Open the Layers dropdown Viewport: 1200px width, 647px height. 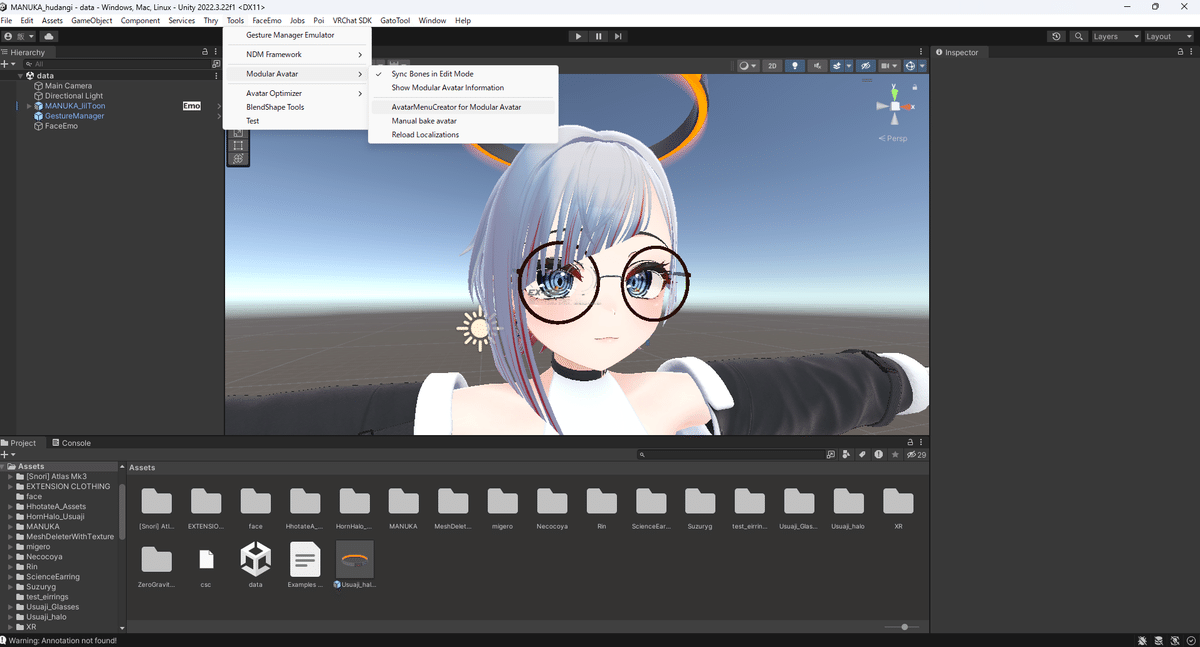coord(1115,36)
